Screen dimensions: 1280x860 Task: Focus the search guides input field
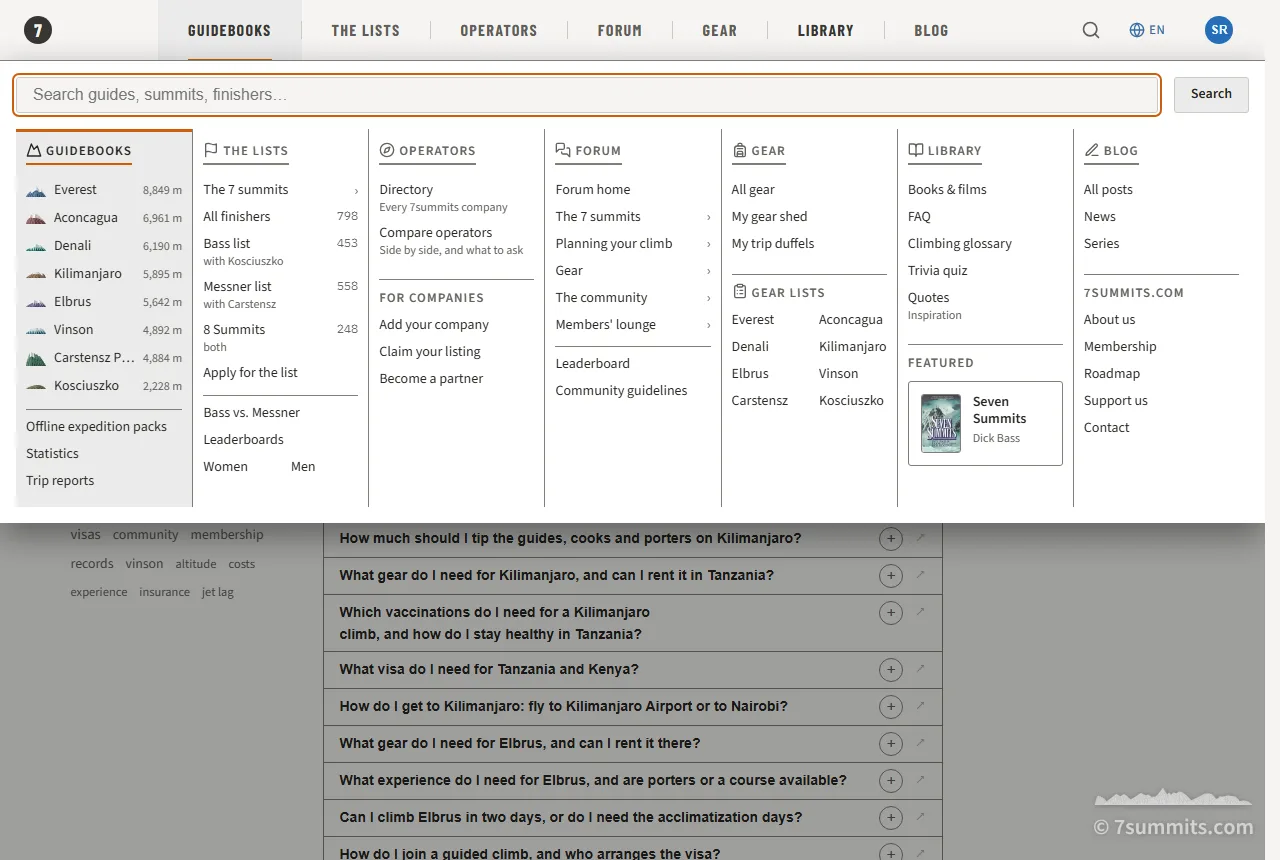click(x=587, y=95)
